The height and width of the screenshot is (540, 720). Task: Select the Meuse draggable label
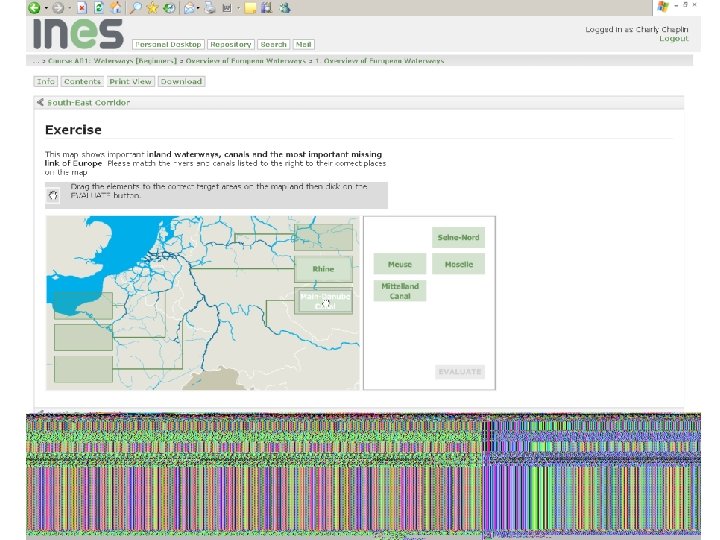pos(399,264)
